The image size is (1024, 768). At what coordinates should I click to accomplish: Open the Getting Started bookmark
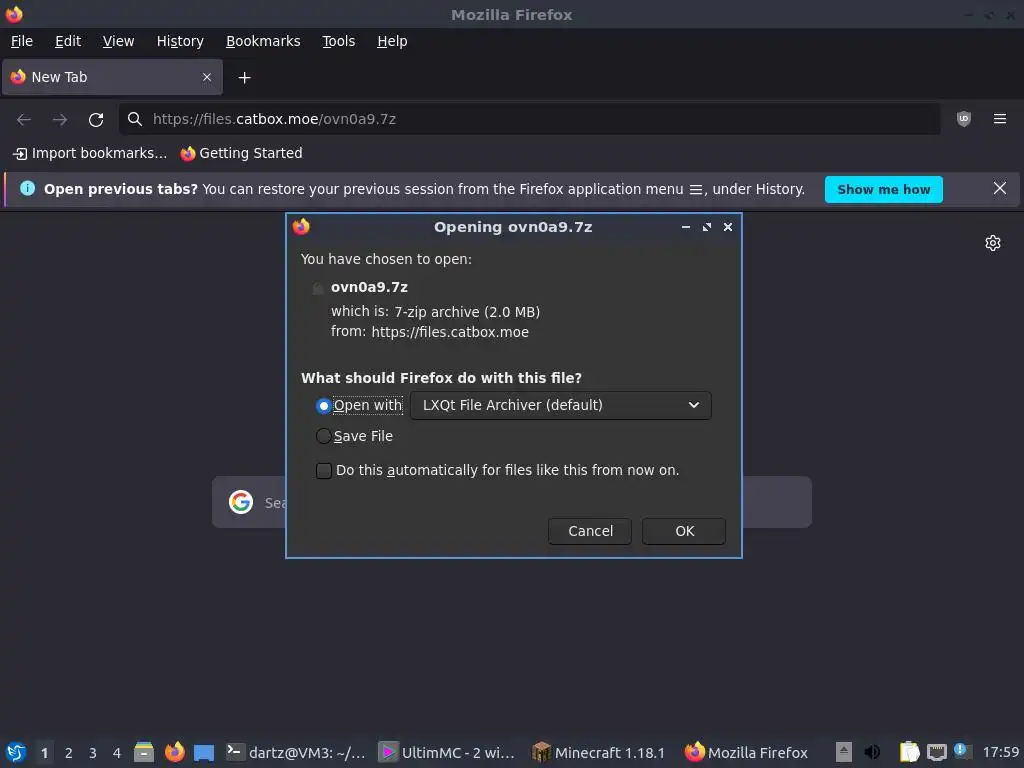(x=242, y=153)
